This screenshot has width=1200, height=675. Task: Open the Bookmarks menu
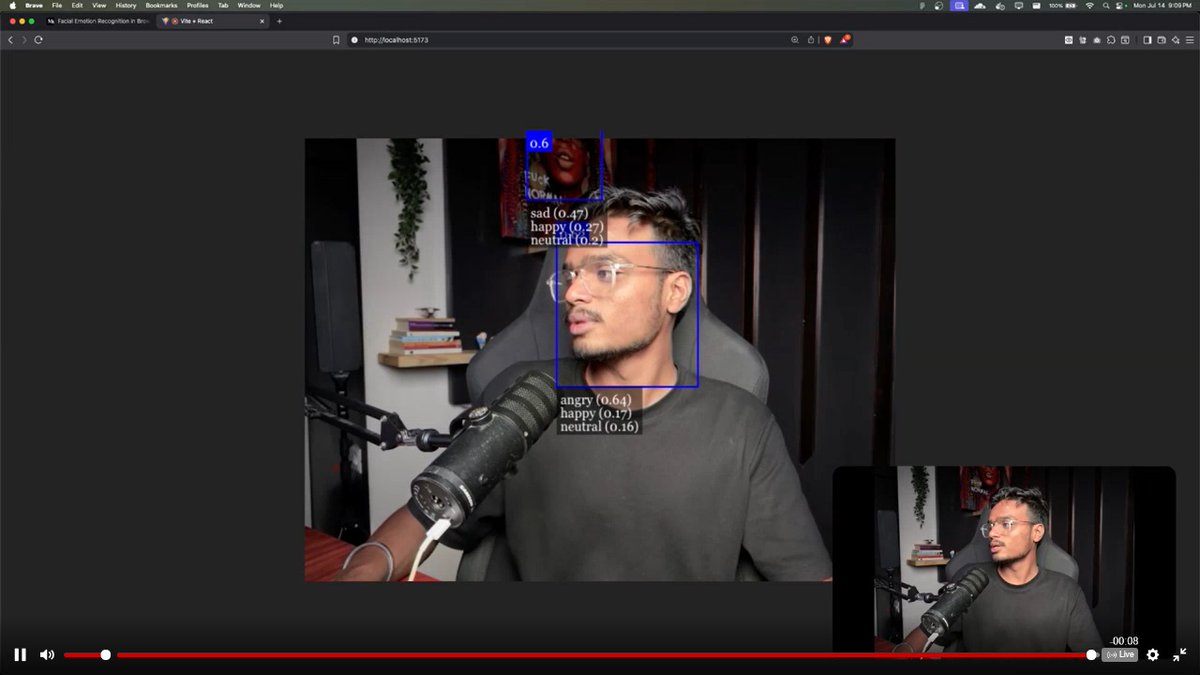coord(162,5)
